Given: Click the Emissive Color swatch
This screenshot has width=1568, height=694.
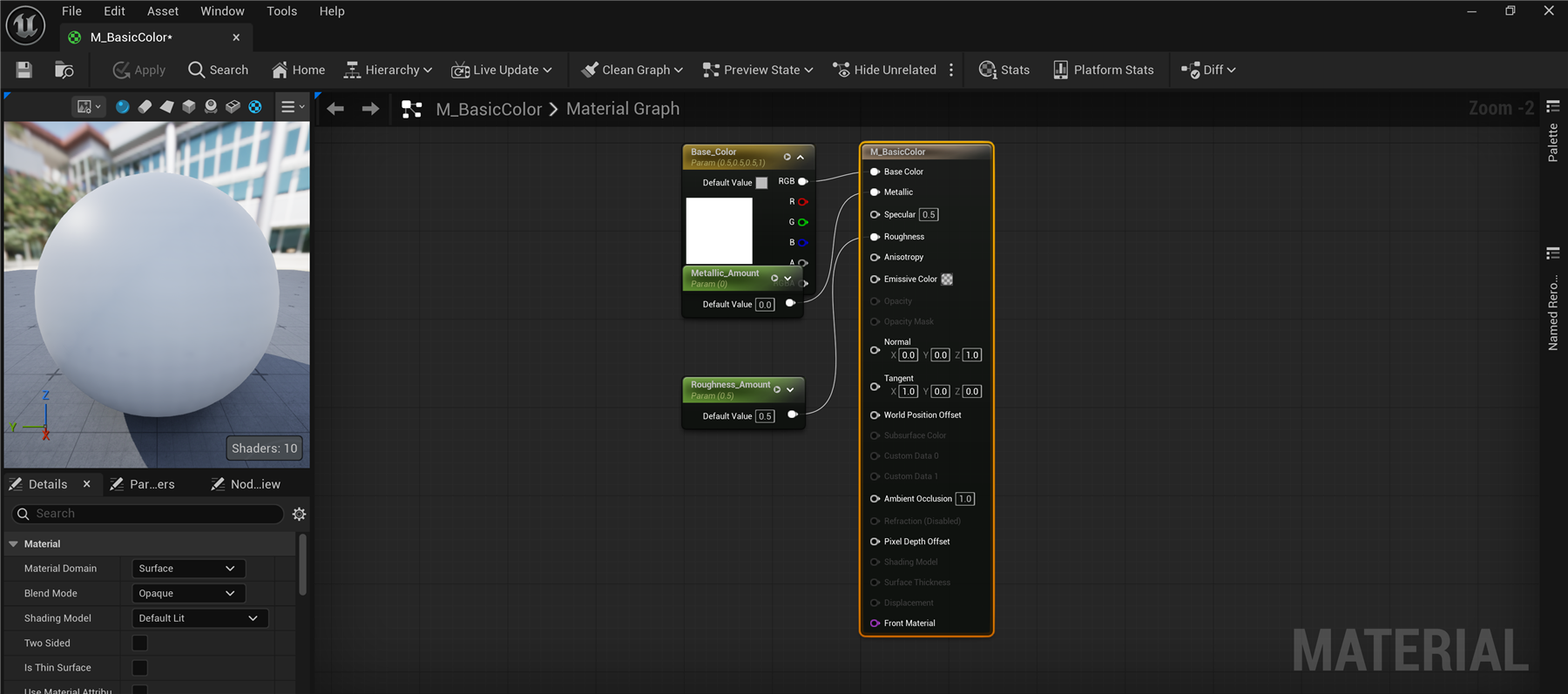Looking at the screenshot, I should (x=947, y=280).
